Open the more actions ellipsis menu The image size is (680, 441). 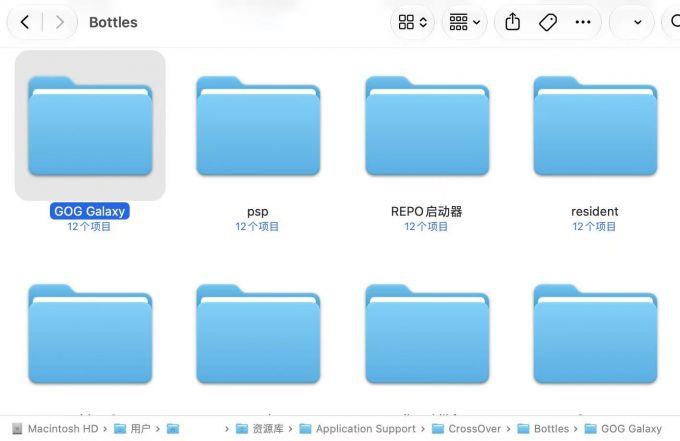coord(583,22)
